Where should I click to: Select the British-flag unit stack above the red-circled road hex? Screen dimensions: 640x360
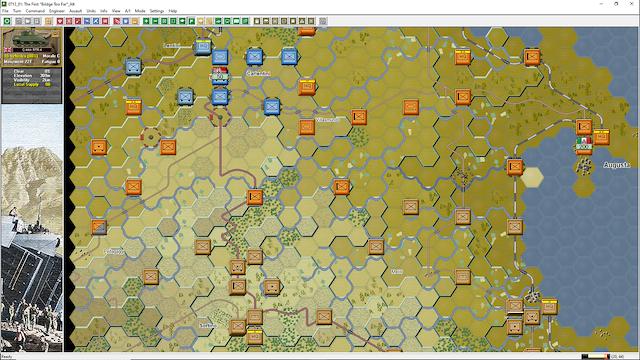tap(220, 76)
